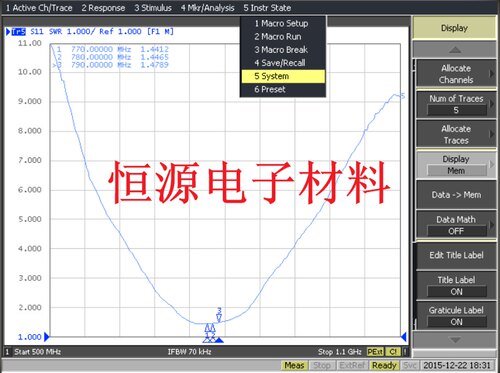Click the Data -> Mem softkey
500x373 pixels.
(x=455, y=195)
